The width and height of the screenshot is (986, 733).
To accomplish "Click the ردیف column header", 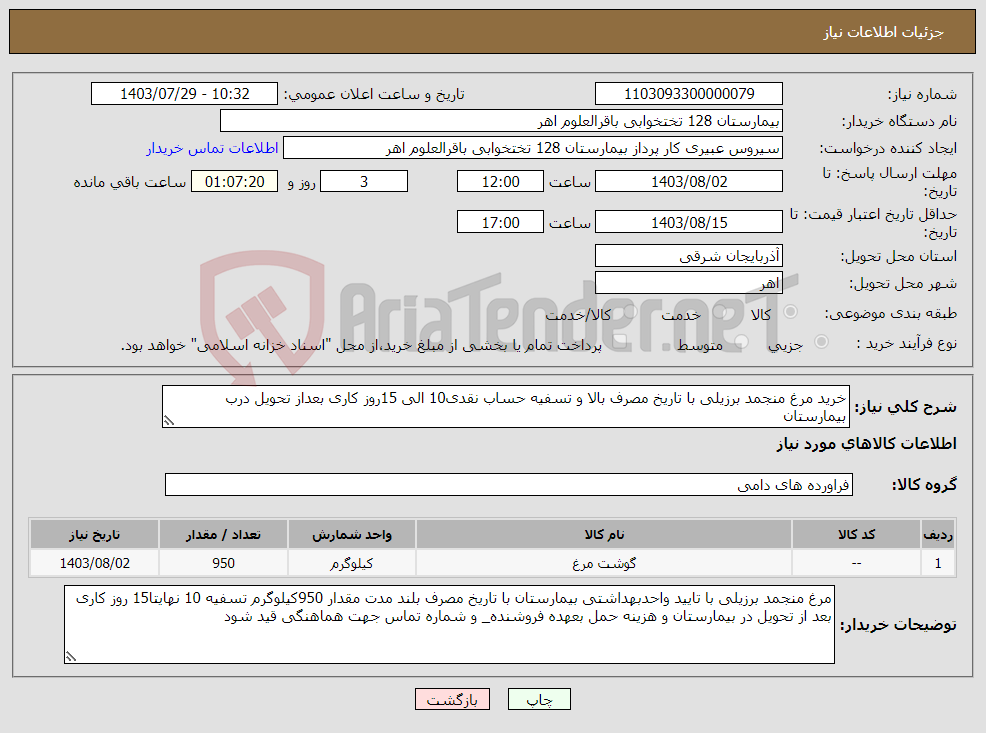I will click(x=938, y=534).
